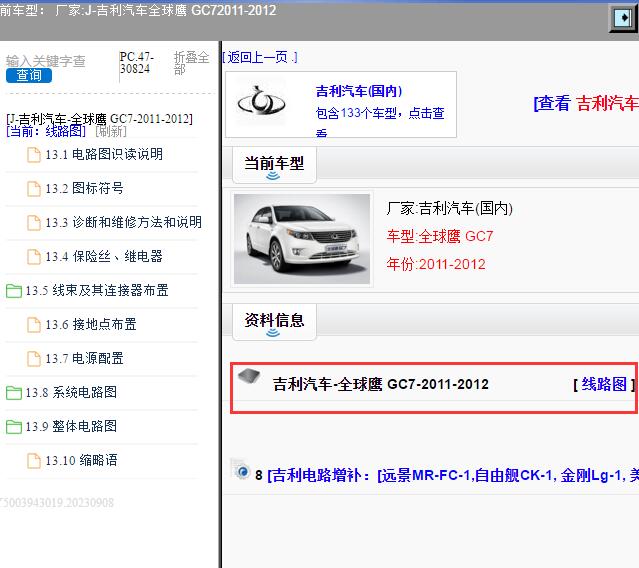
Task: Select the 当前车型 tab
Action: [x=274, y=164]
